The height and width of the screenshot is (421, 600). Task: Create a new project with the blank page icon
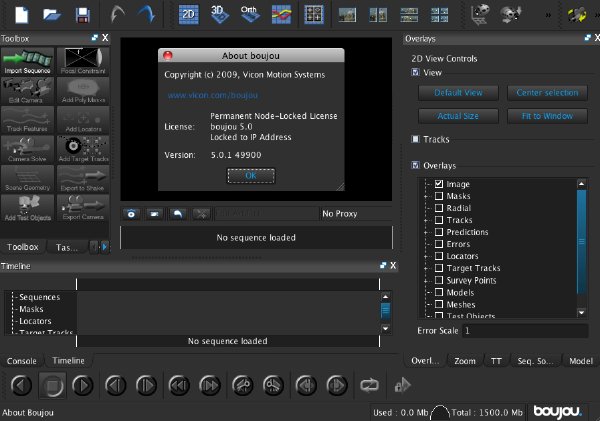21,15
